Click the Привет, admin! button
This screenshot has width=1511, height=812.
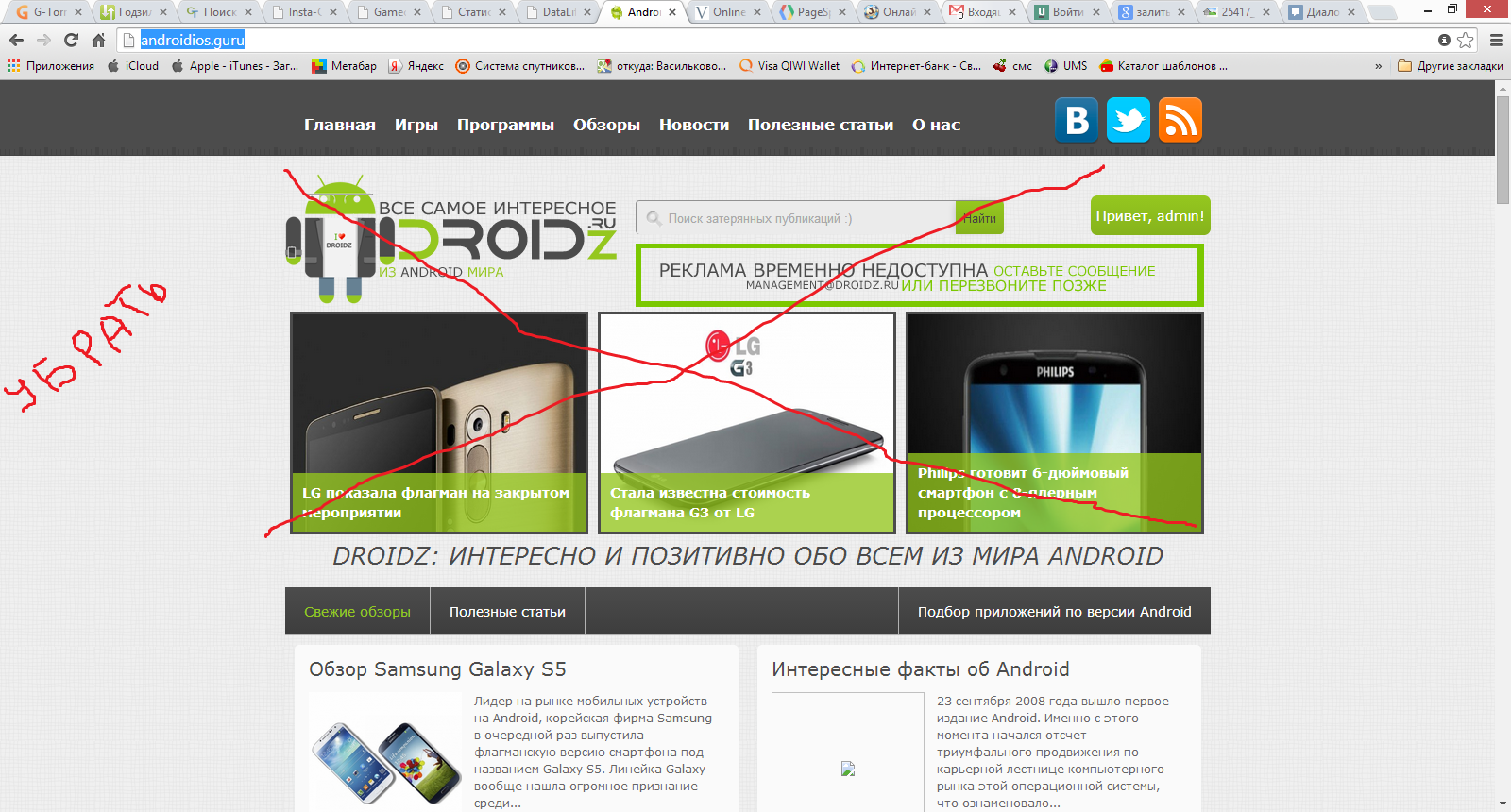(x=1150, y=215)
